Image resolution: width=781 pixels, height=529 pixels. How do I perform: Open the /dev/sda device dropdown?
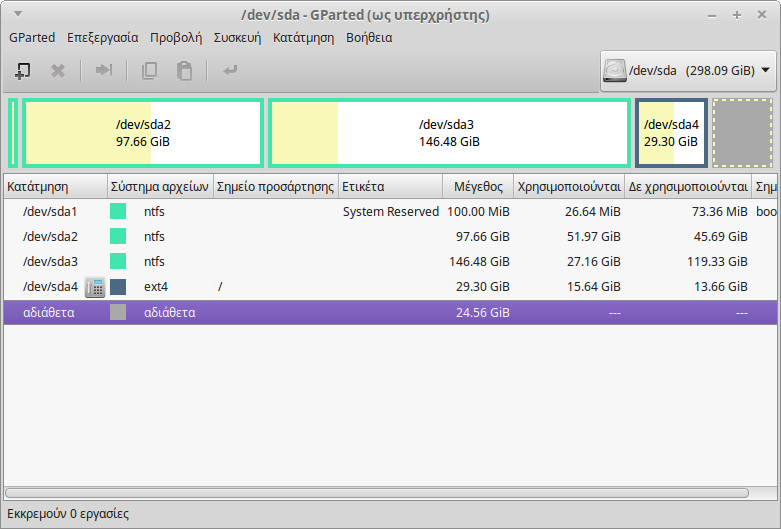pyautogui.click(x=688, y=71)
